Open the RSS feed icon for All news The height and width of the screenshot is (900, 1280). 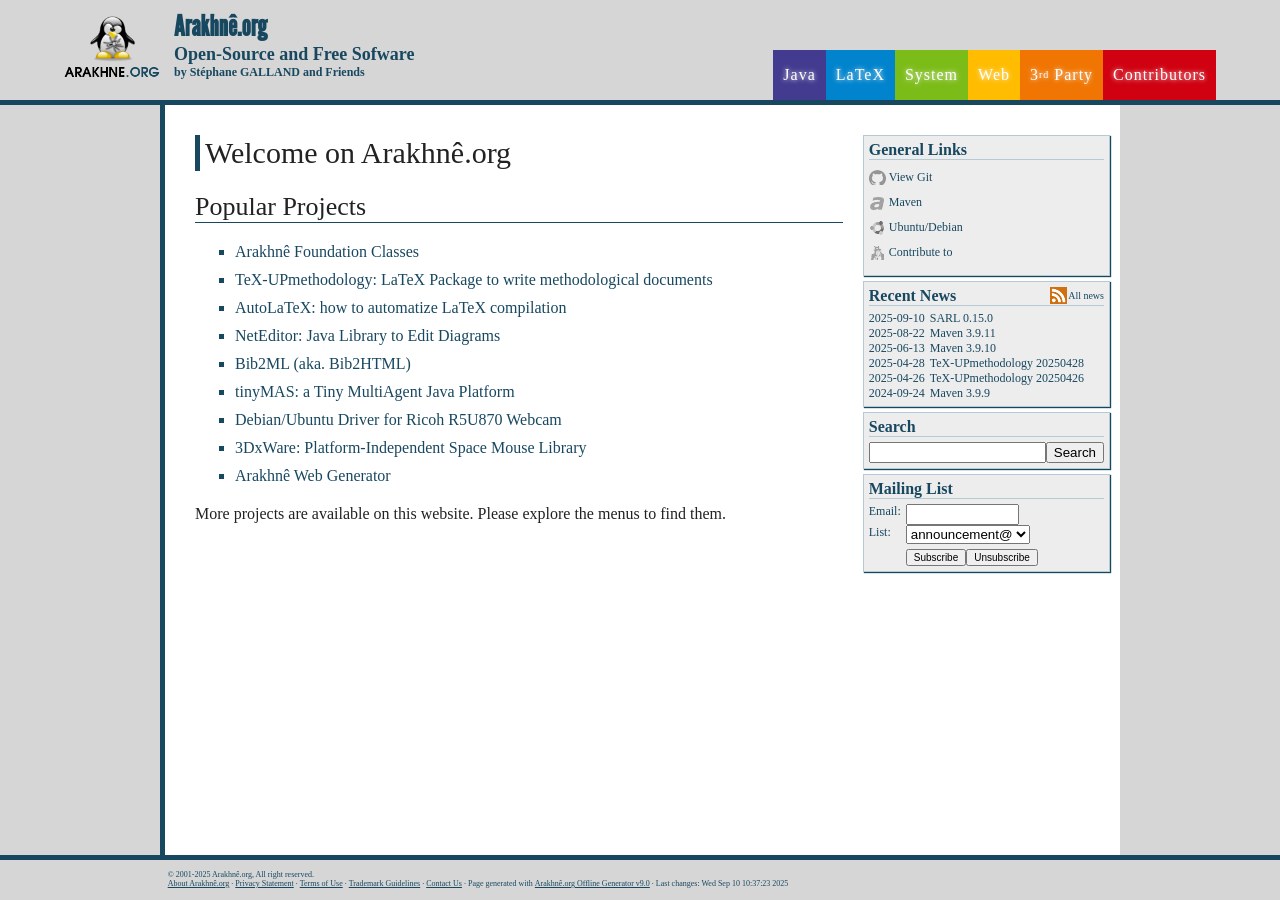pyautogui.click(x=1058, y=296)
